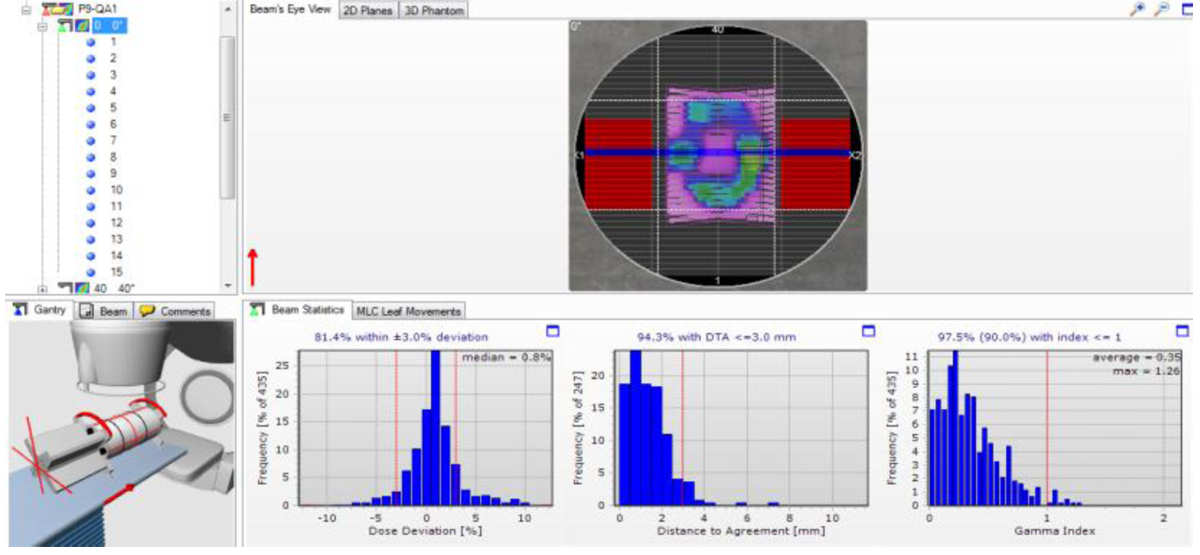Switch to the Beam tab
The width and height of the screenshot is (1200, 555).
(x=104, y=311)
